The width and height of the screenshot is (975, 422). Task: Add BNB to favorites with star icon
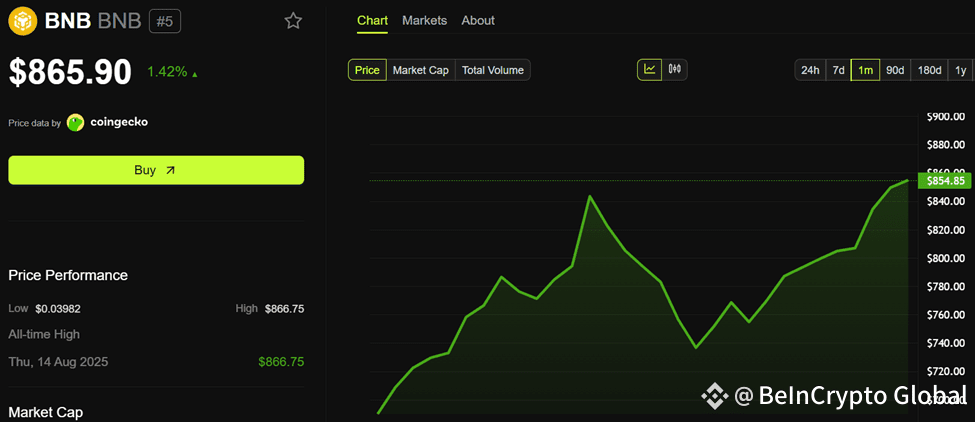tap(293, 21)
